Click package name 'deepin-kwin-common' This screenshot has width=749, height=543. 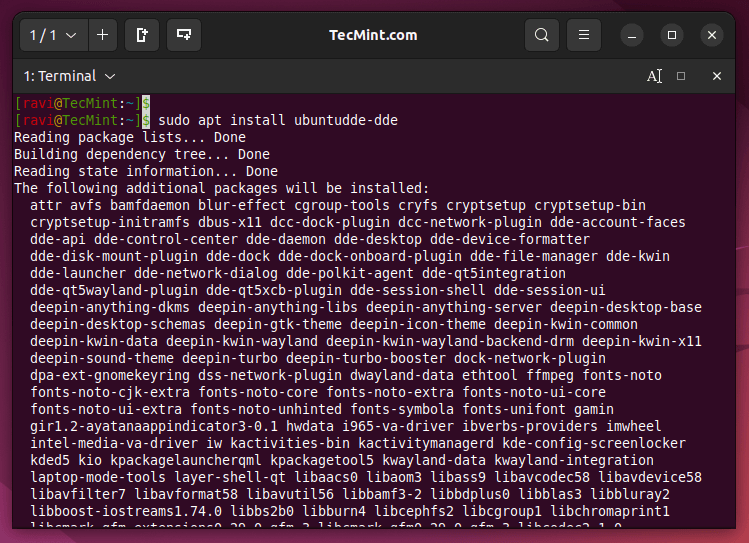(566, 324)
